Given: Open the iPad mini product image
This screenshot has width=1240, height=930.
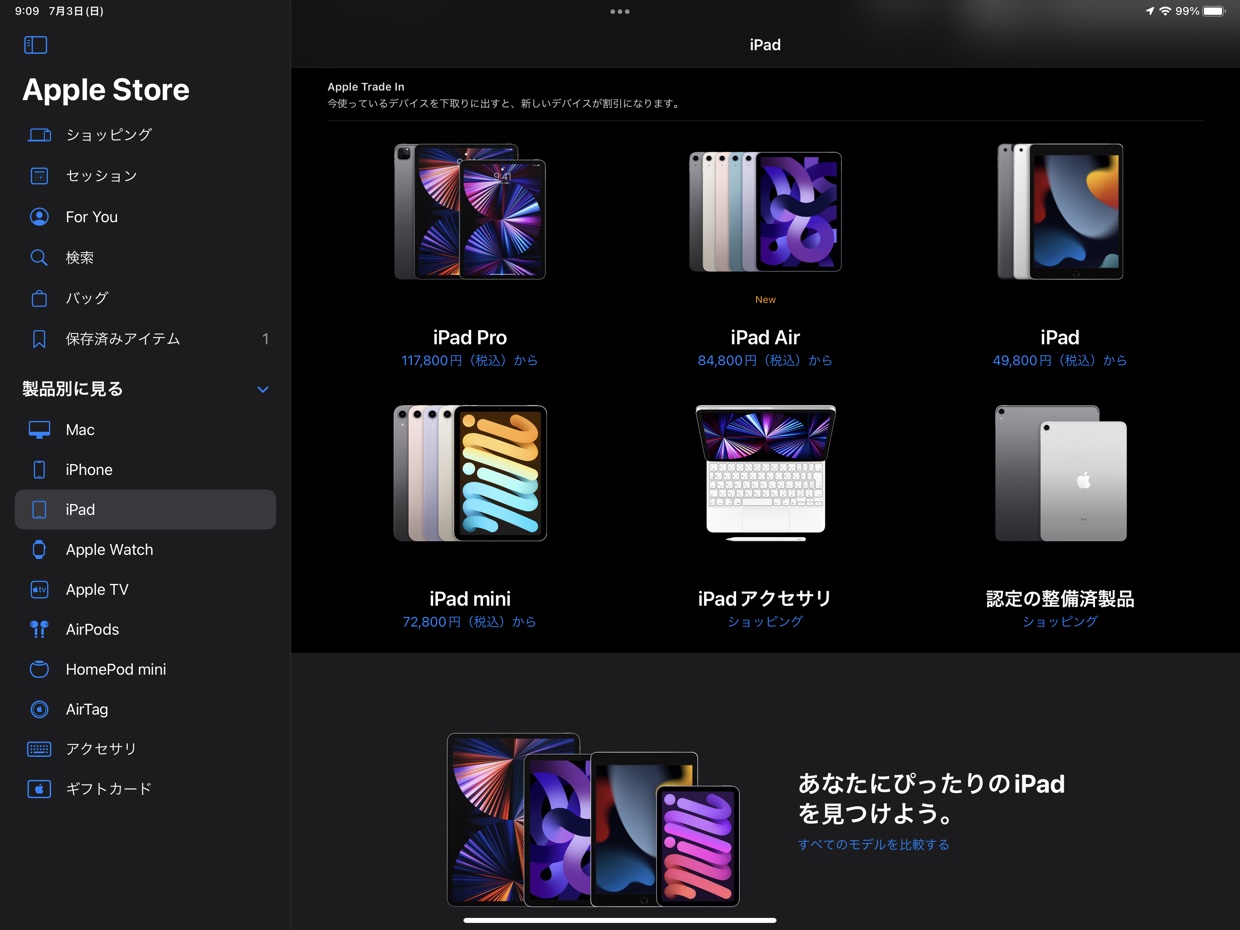Looking at the screenshot, I should pyautogui.click(x=470, y=473).
